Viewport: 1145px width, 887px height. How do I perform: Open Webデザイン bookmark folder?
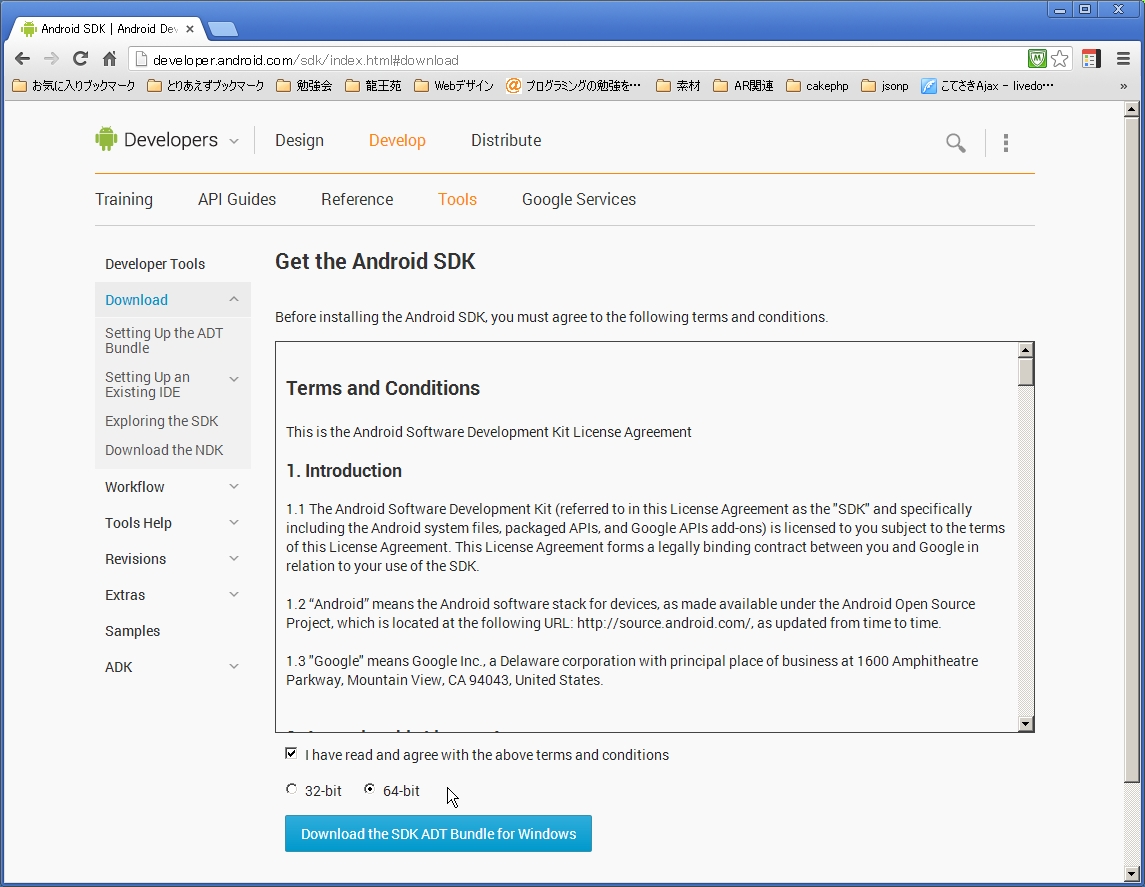pos(453,86)
